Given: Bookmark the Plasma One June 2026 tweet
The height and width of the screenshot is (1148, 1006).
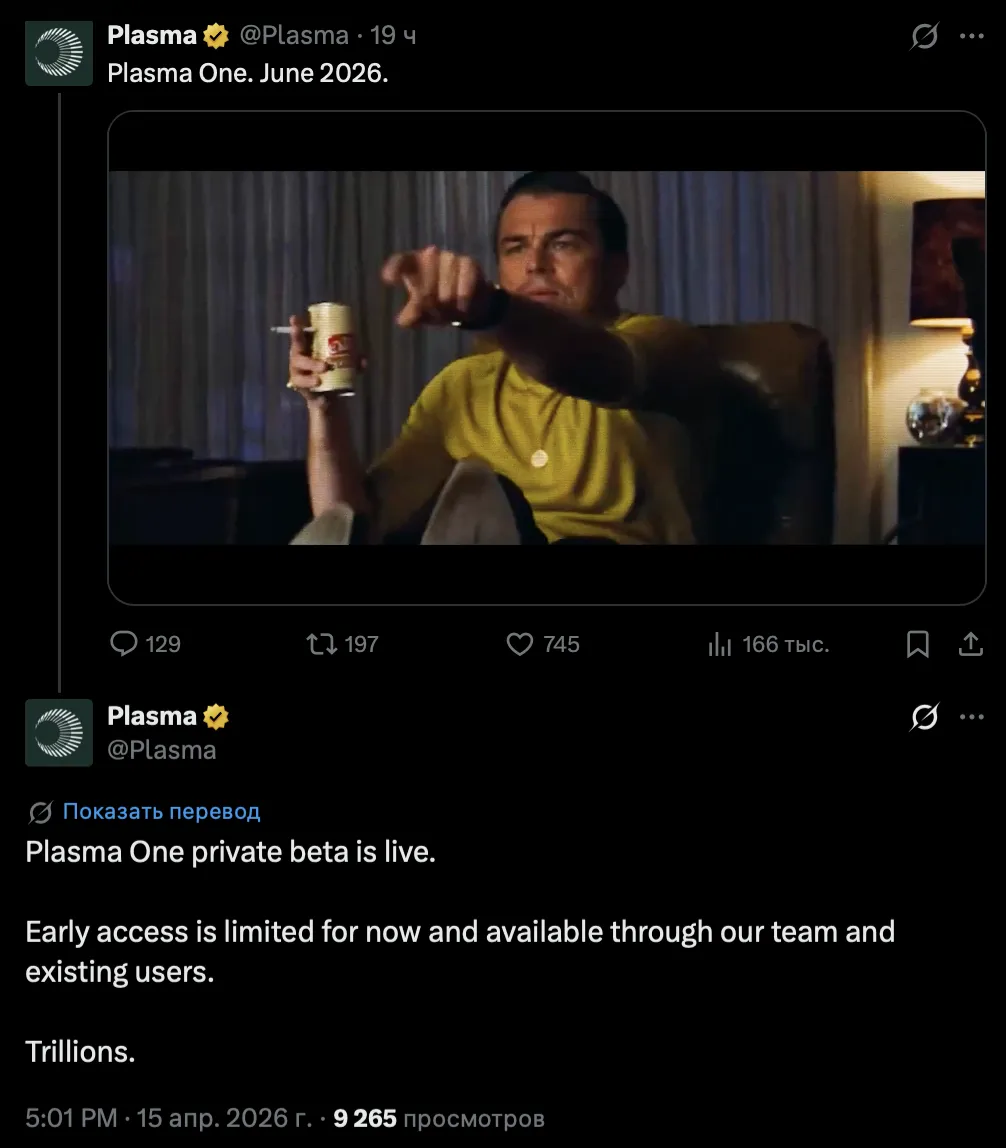Looking at the screenshot, I should point(917,645).
